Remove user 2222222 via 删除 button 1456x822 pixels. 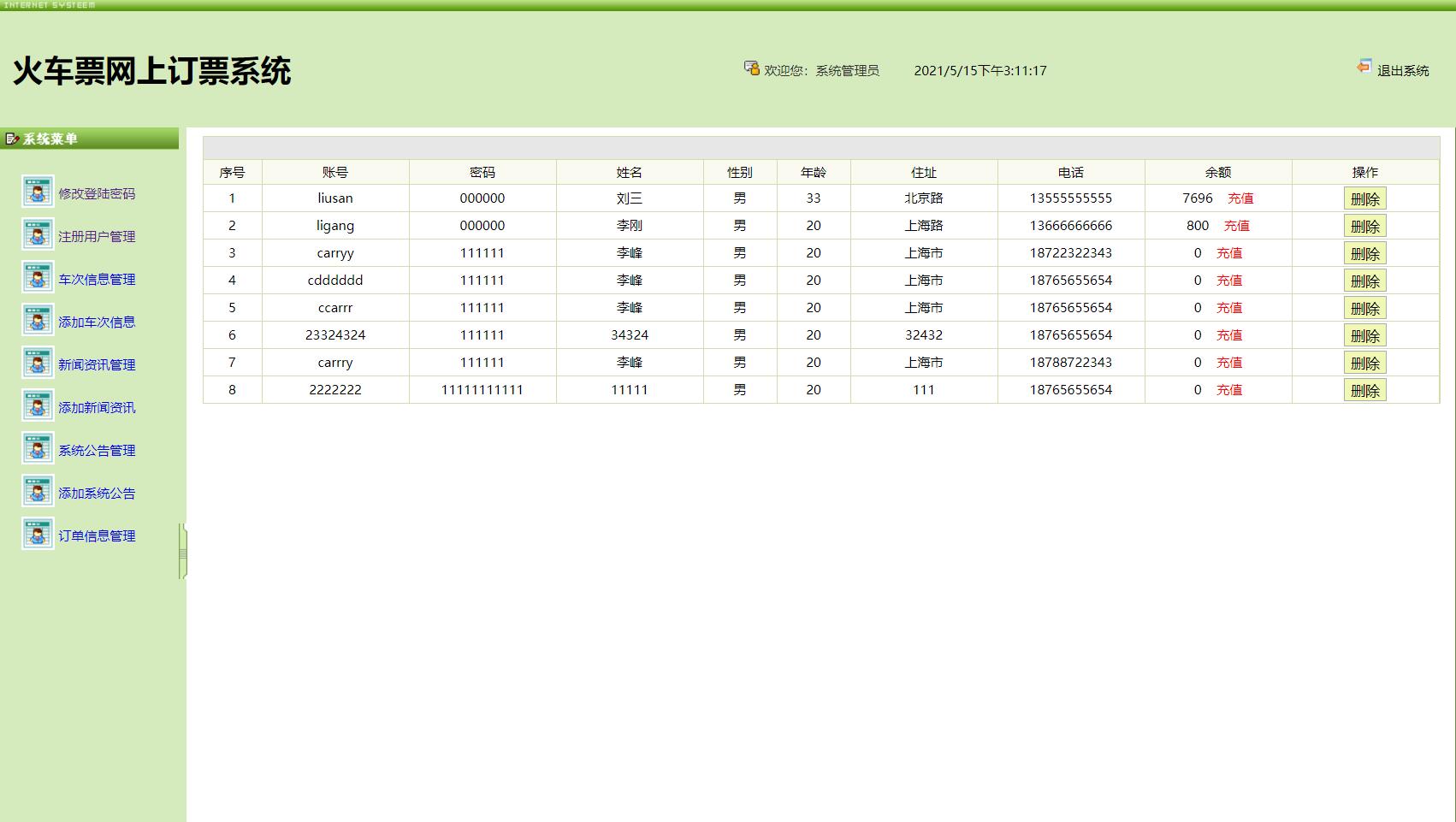pyautogui.click(x=1364, y=391)
